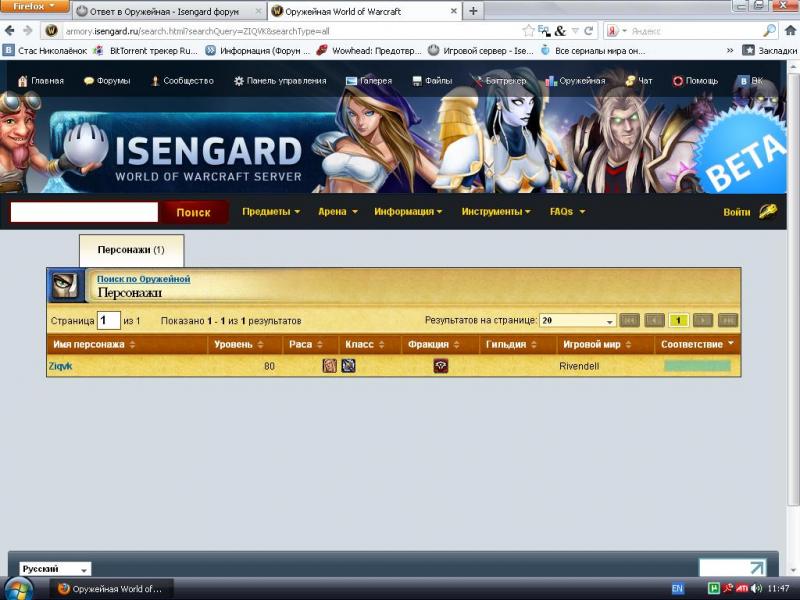Open the Wowhead bookmark

[x=369, y=51]
